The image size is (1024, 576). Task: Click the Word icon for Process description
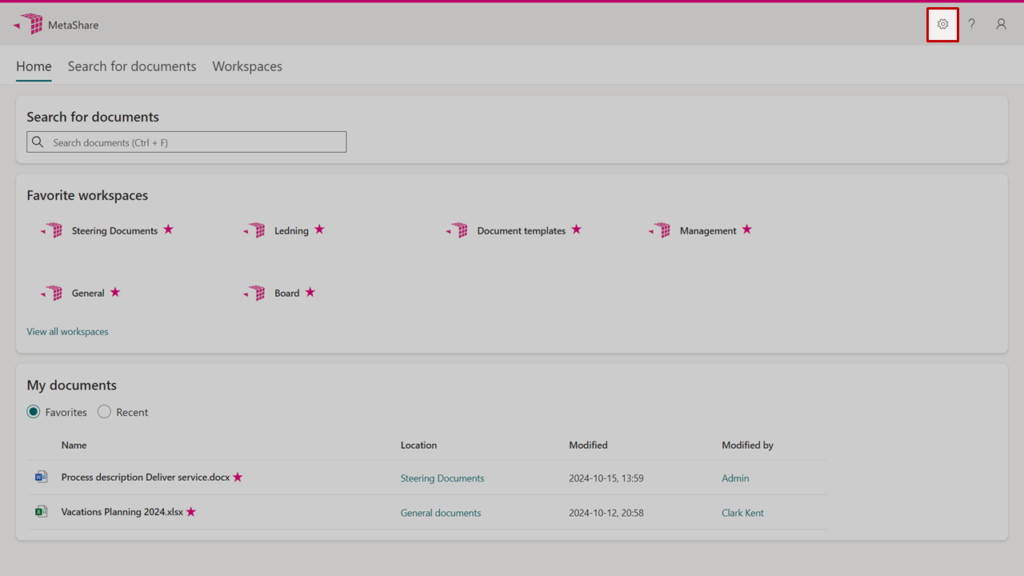tap(41, 478)
